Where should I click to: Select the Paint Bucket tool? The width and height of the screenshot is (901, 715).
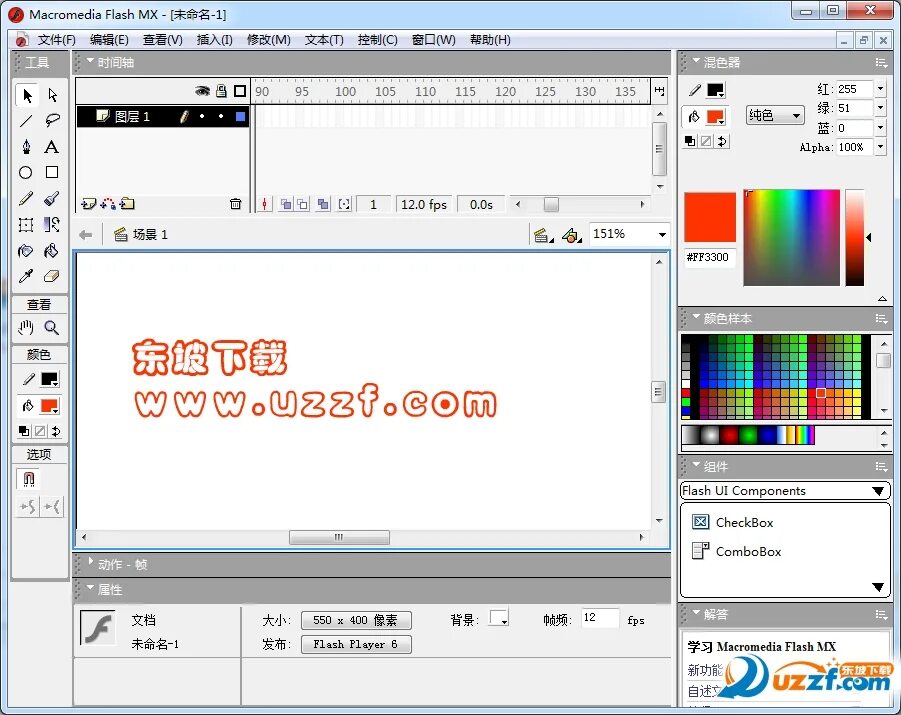(x=52, y=251)
